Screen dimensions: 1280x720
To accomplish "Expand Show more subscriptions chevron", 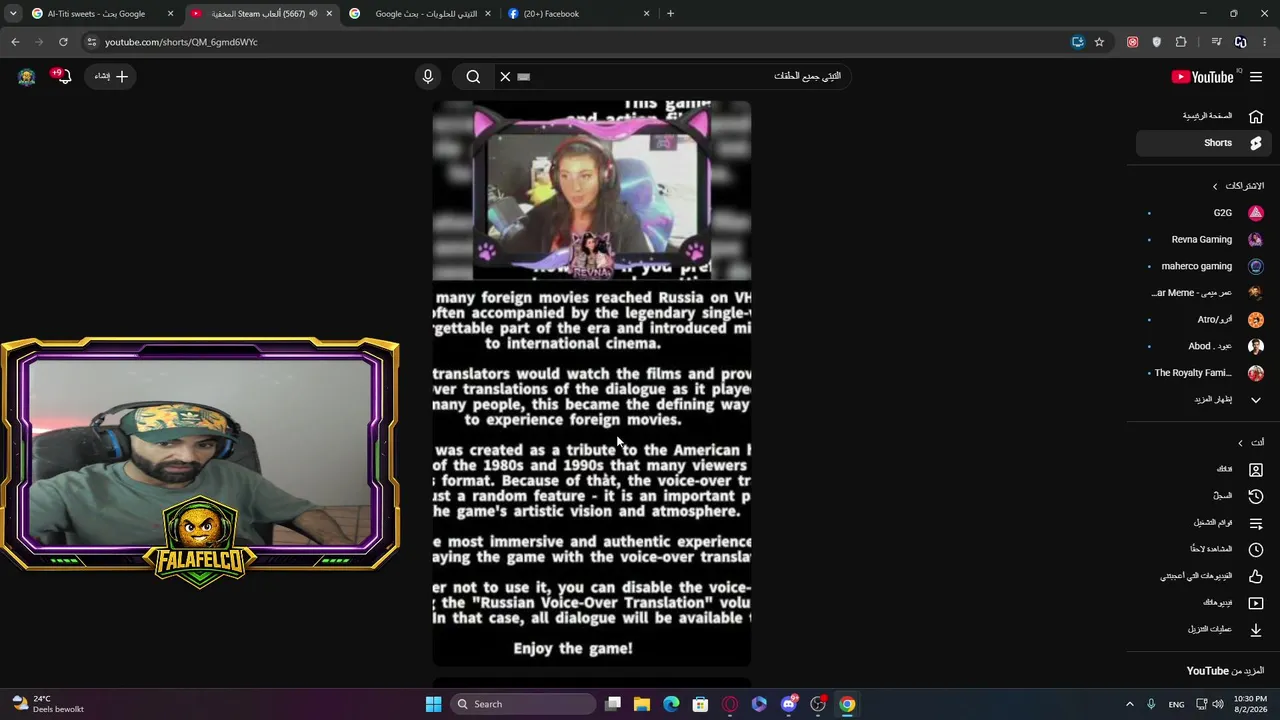I will tap(1256, 400).
